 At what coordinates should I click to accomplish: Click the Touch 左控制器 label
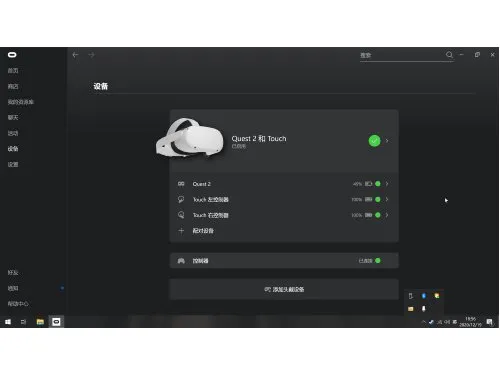pyautogui.click(x=211, y=200)
